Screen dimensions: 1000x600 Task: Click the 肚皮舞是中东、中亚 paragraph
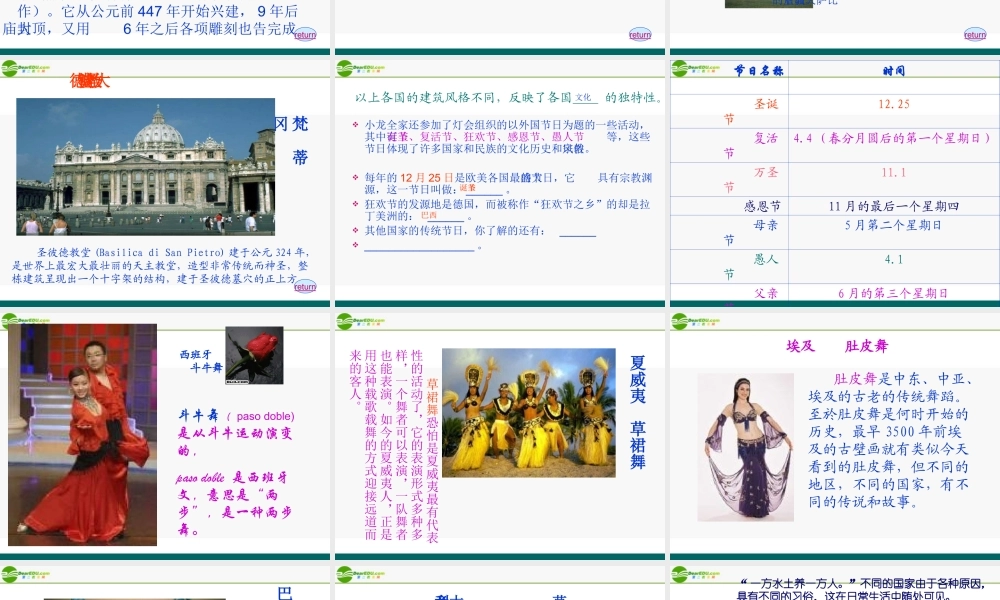(x=890, y=440)
